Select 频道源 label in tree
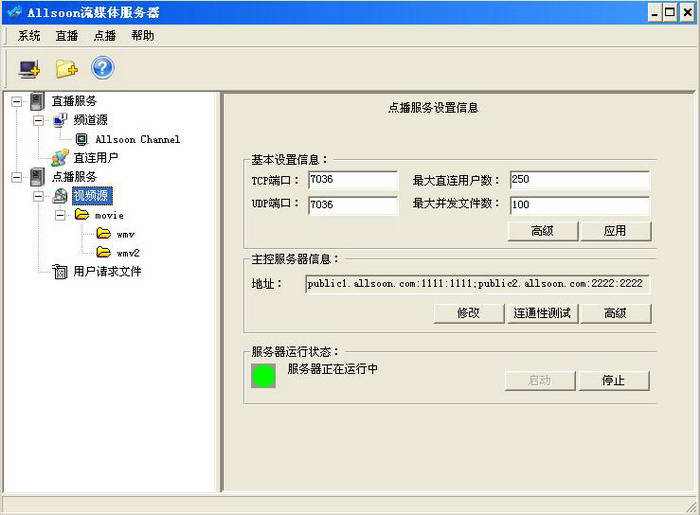The width and height of the screenshot is (700, 515). point(91,120)
